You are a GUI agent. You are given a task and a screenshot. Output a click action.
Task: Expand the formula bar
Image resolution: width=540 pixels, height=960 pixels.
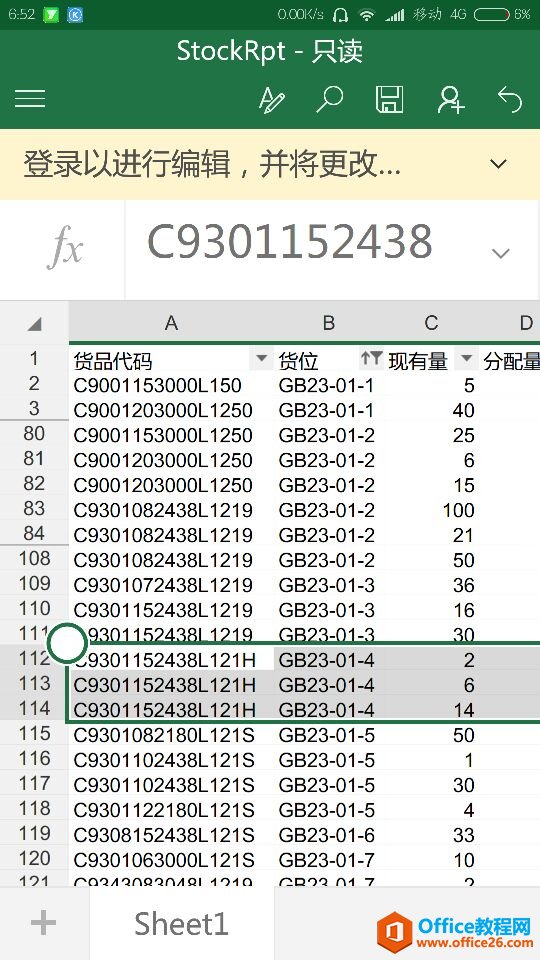click(x=501, y=253)
